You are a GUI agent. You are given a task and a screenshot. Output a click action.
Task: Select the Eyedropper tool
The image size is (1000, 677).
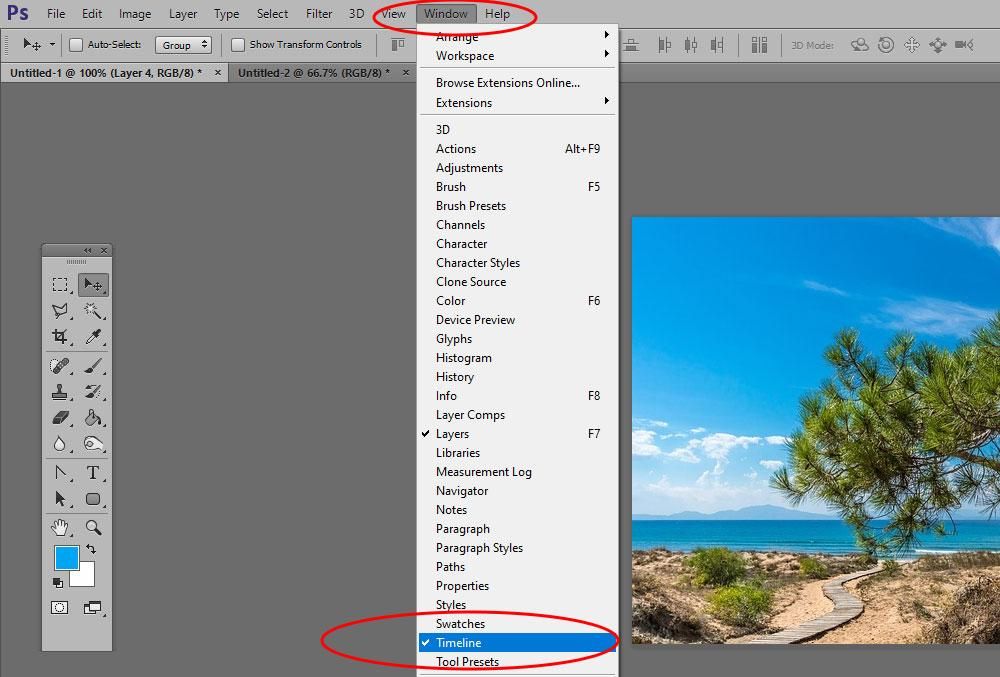pyautogui.click(x=93, y=337)
